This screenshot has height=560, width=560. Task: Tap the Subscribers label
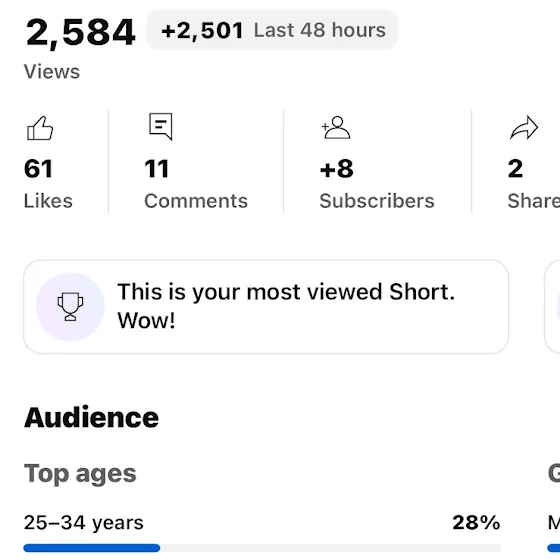click(377, 201)
